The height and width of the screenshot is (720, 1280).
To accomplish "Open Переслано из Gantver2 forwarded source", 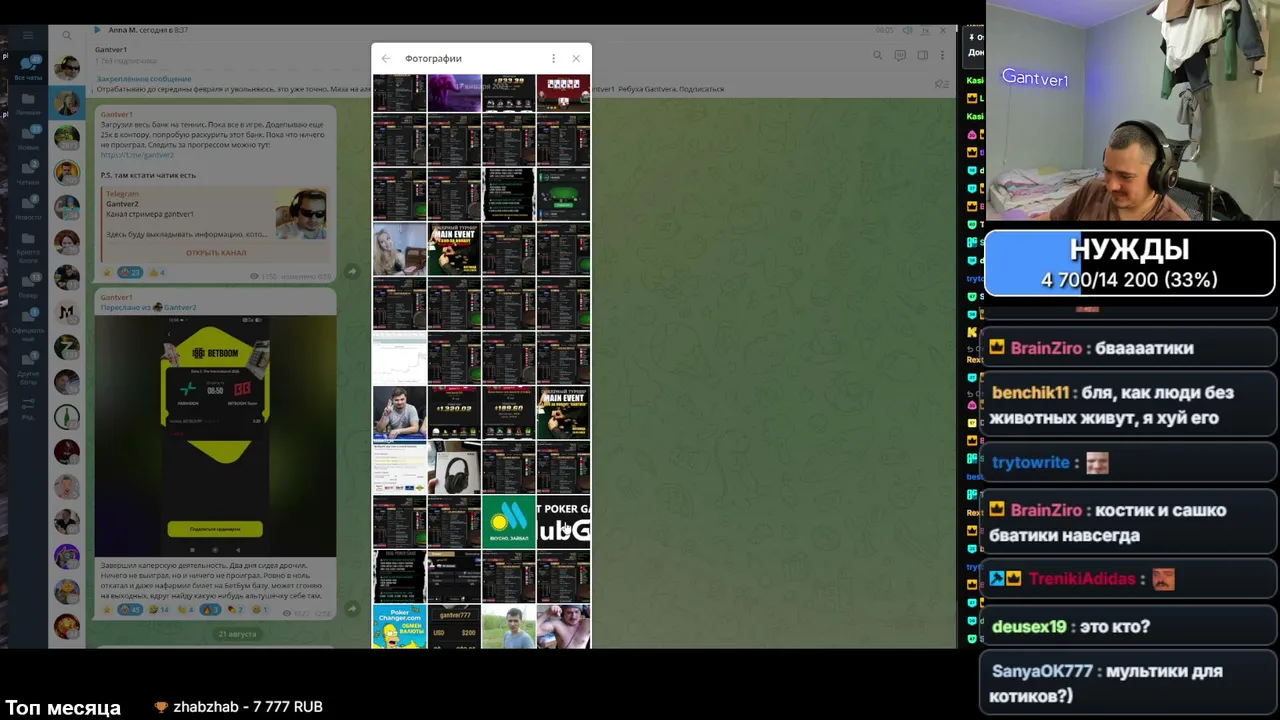I will click(x=148, y=308).
